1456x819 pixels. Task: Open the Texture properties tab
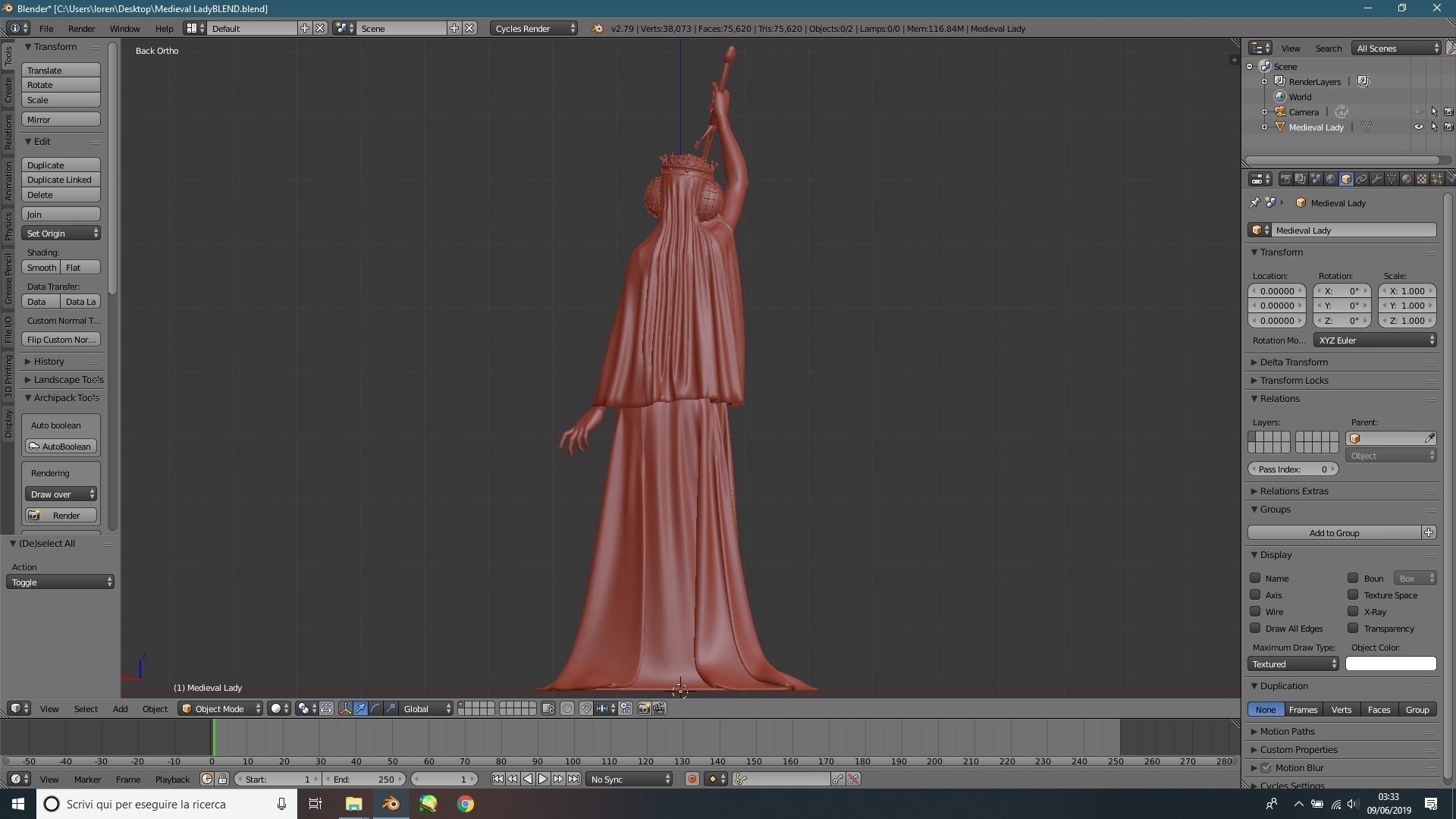tap(1422, 179)
